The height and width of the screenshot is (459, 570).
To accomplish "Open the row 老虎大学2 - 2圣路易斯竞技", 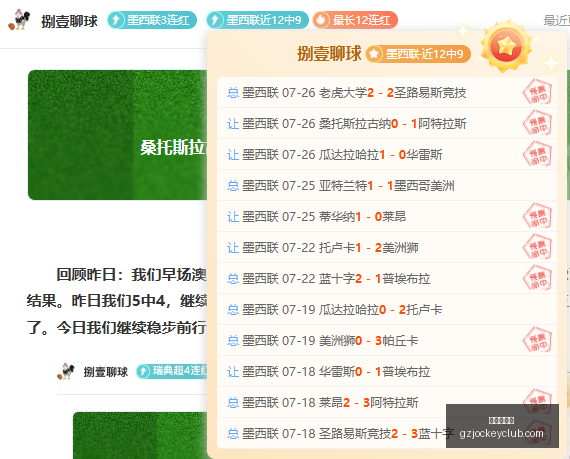I will click(387, 93).
